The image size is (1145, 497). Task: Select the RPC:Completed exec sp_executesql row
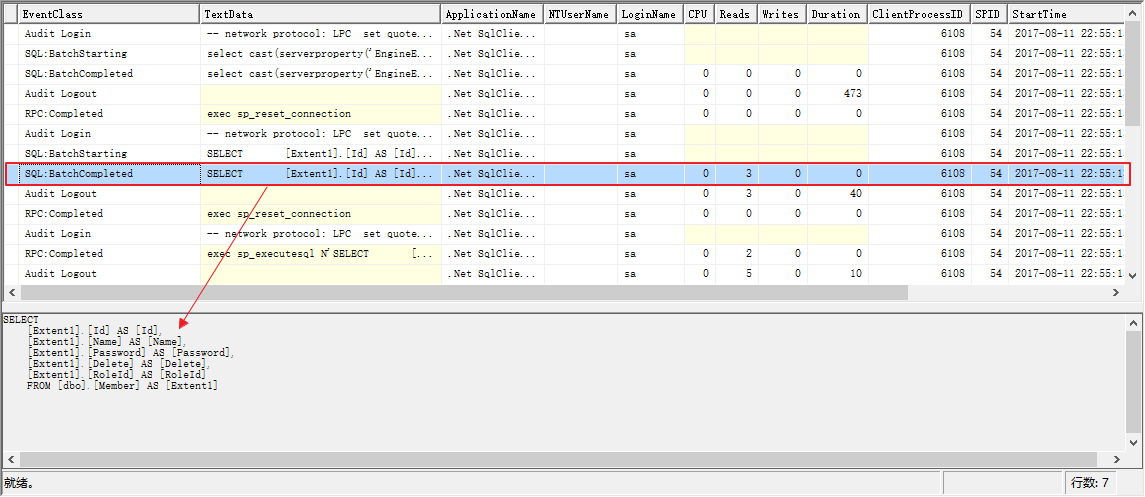564,253
